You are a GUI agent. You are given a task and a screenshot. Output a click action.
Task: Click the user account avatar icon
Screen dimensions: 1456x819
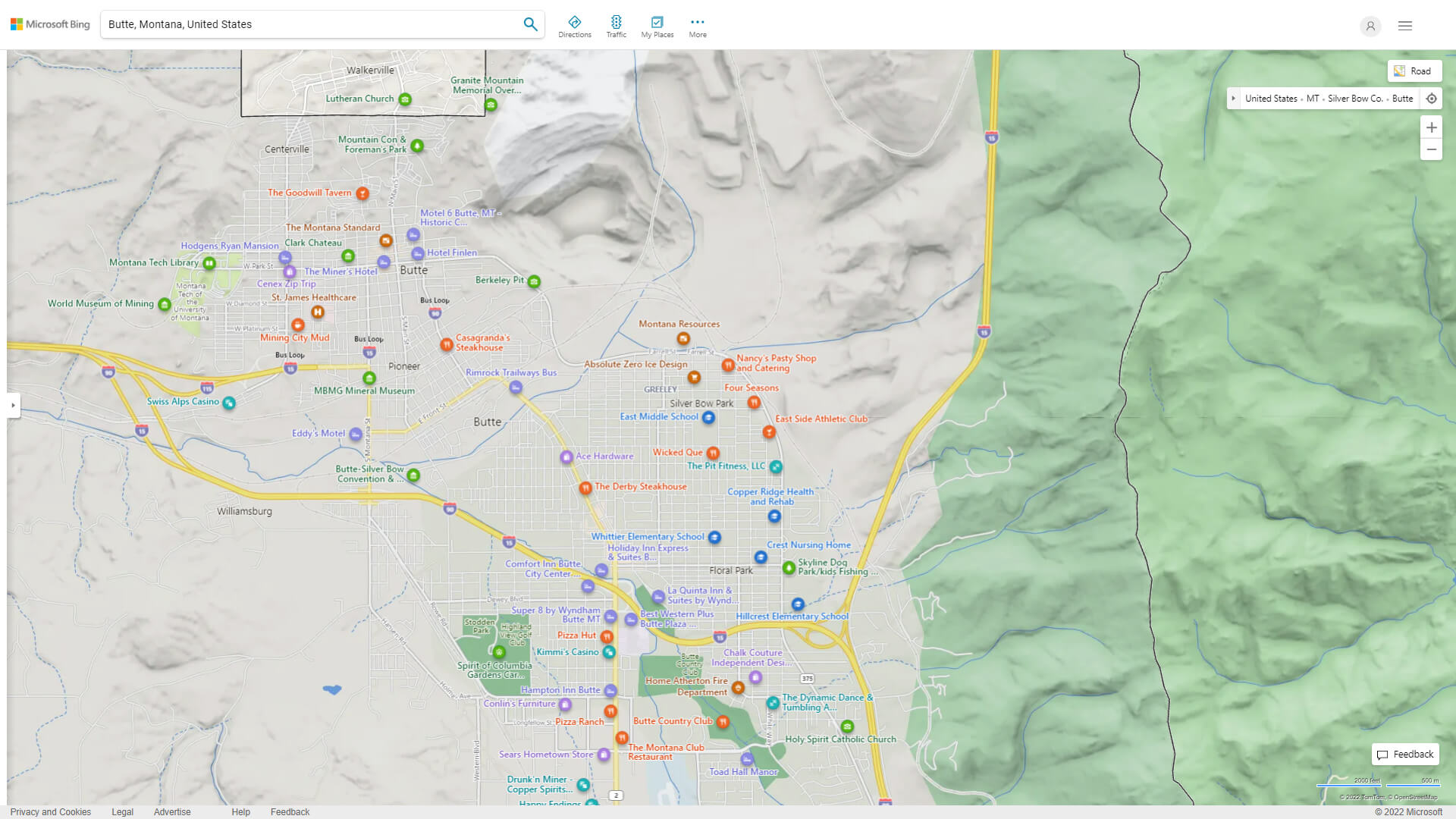pos(1370,26)
